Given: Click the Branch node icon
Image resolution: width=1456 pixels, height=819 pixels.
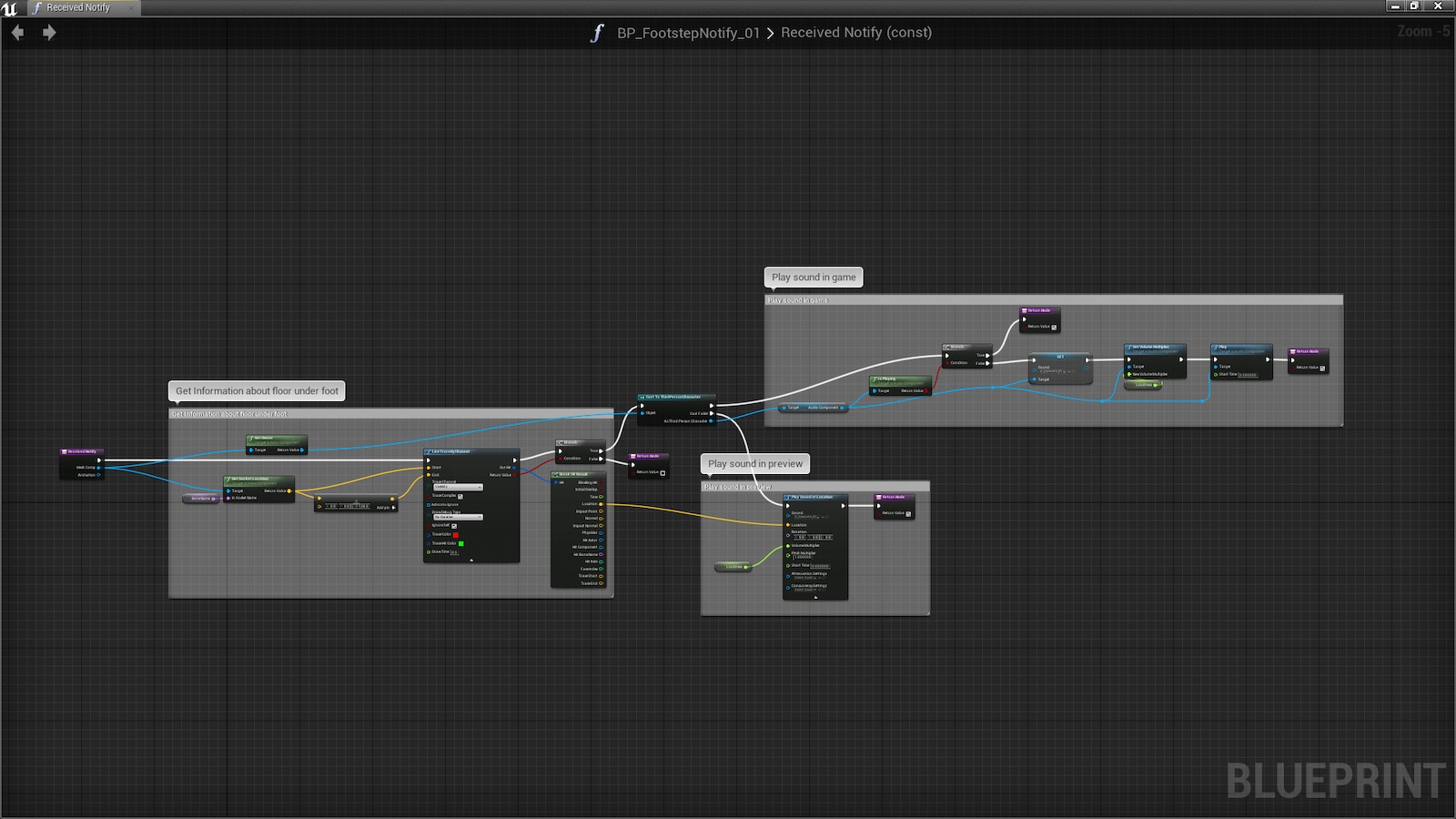Looking at the screenshot, I should click(561, 442).
